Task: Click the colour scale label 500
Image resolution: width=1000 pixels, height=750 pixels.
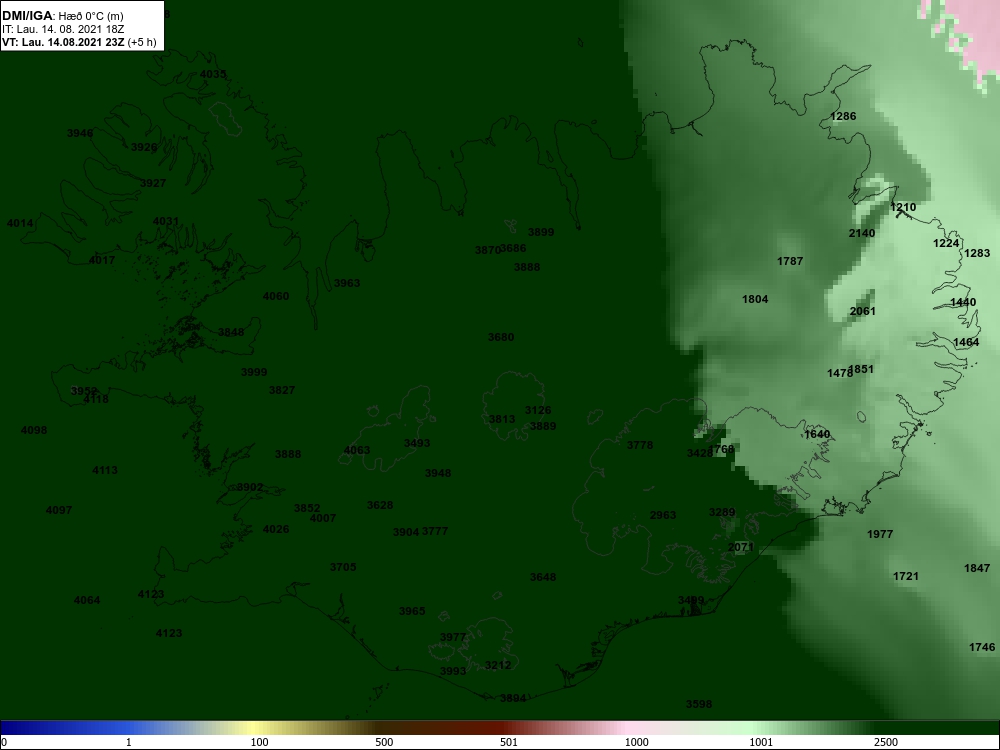Action: (384, 742)
